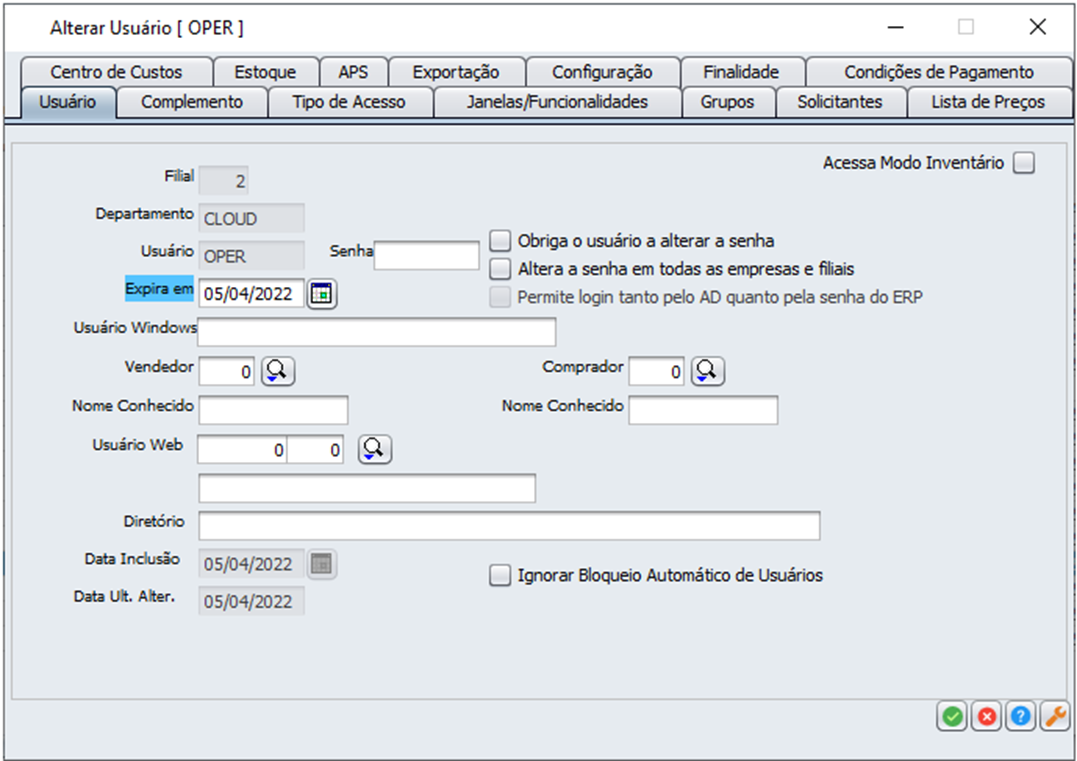This screenshot has height=761, width=1077.
Task: Select the Condições de Pagamento tab
Action: 938,72
